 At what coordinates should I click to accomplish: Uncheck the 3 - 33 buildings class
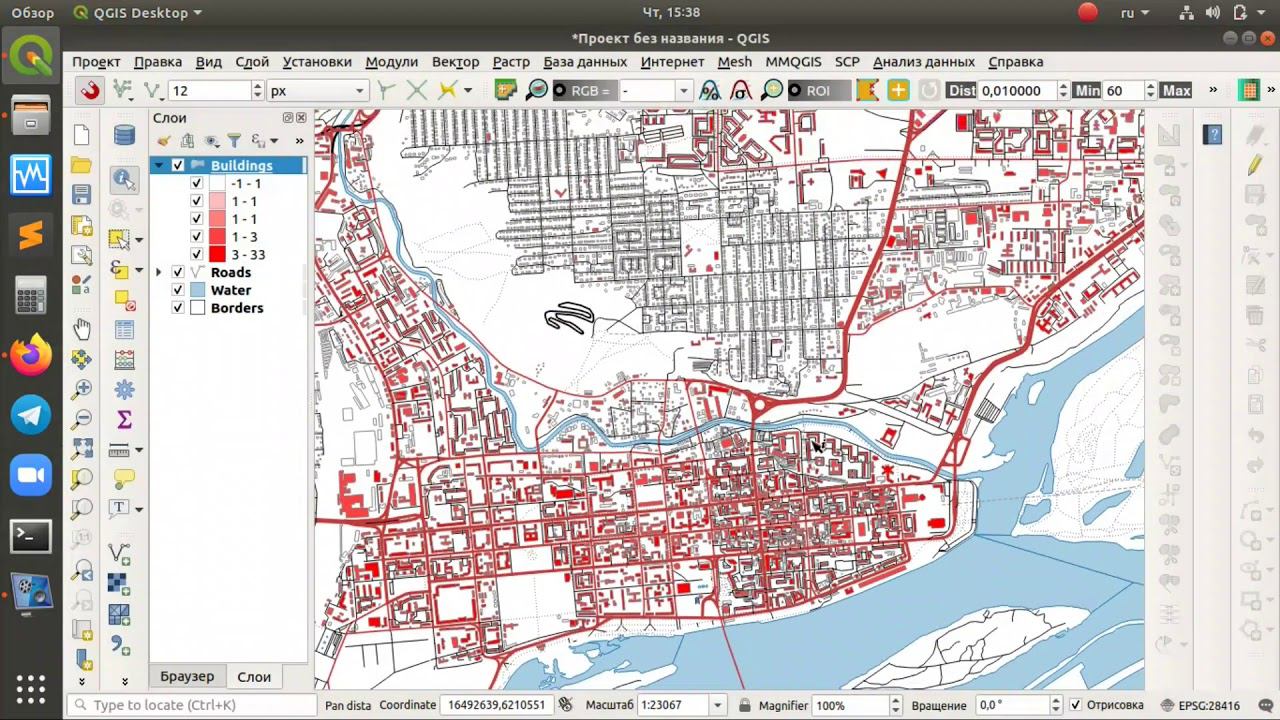(x=196, y=255)
